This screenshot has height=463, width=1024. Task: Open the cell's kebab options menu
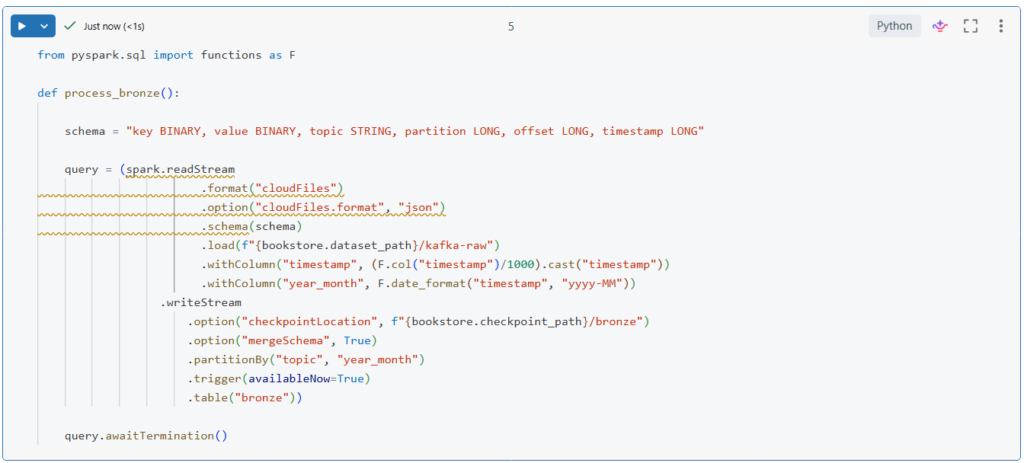click(x=1000, y=26)
